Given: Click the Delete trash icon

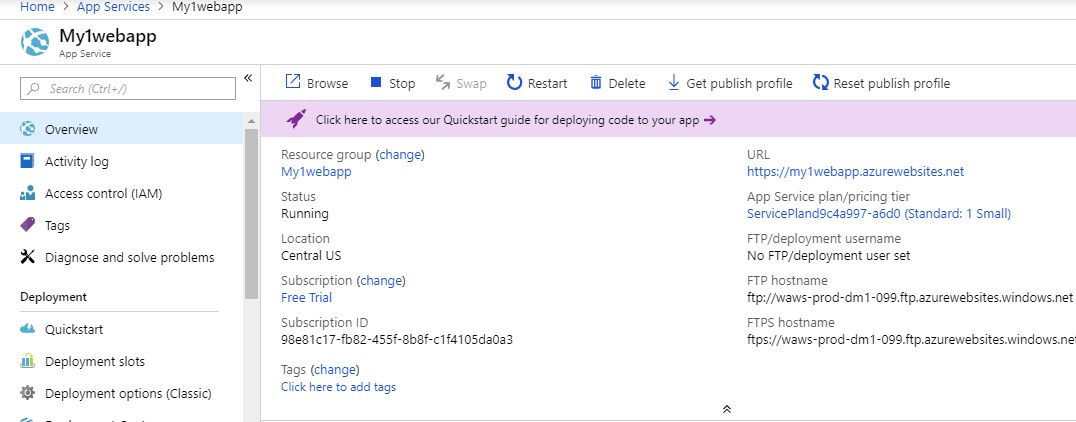Looking at the screenshot, I should [596, 83].
